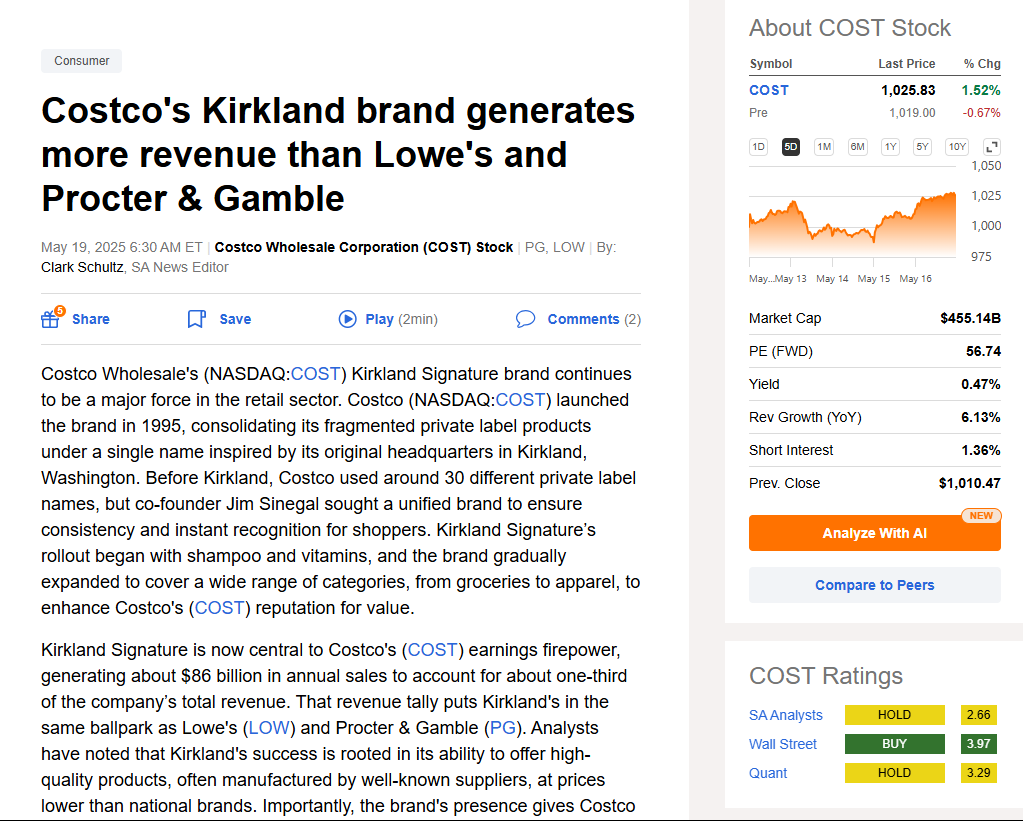Click the 3.97 Wall Street score

(979, 743)
